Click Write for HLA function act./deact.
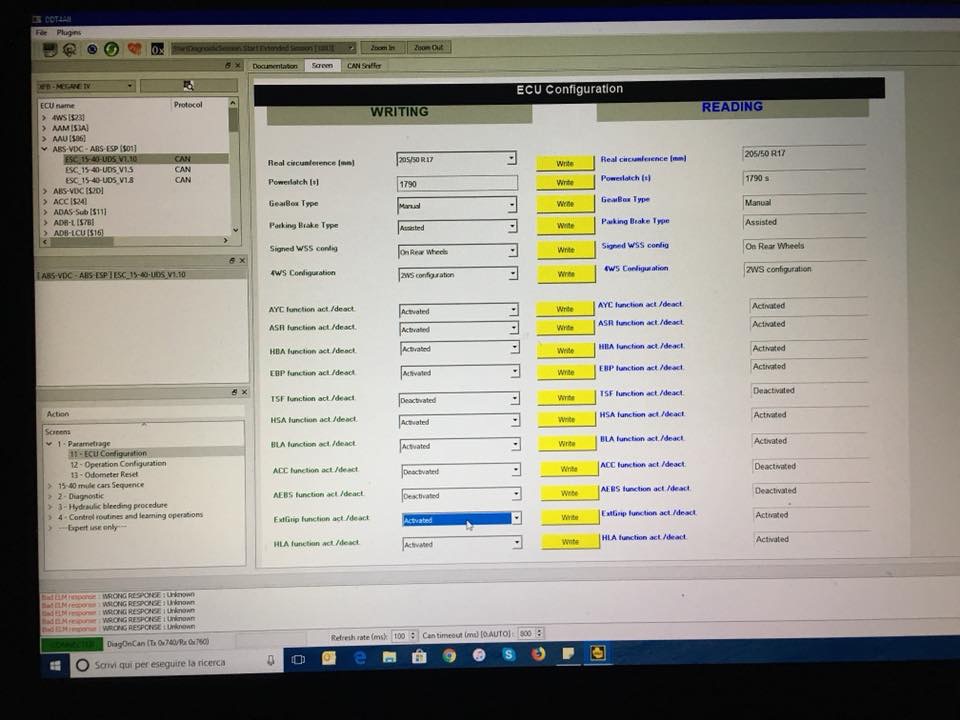The height and width of the screenshot is (720, 960). (x=571, y=541)
